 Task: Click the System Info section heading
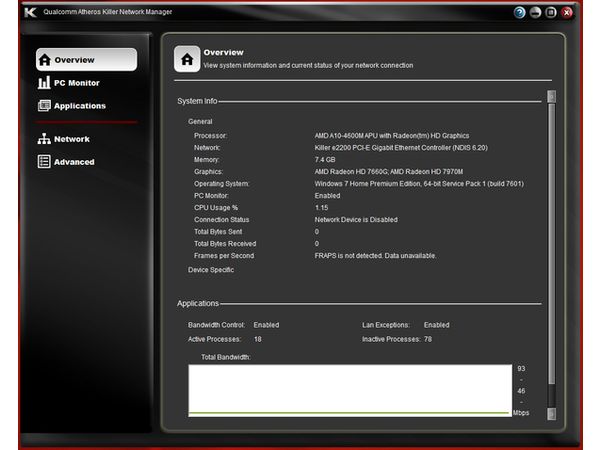pos(197,101)
